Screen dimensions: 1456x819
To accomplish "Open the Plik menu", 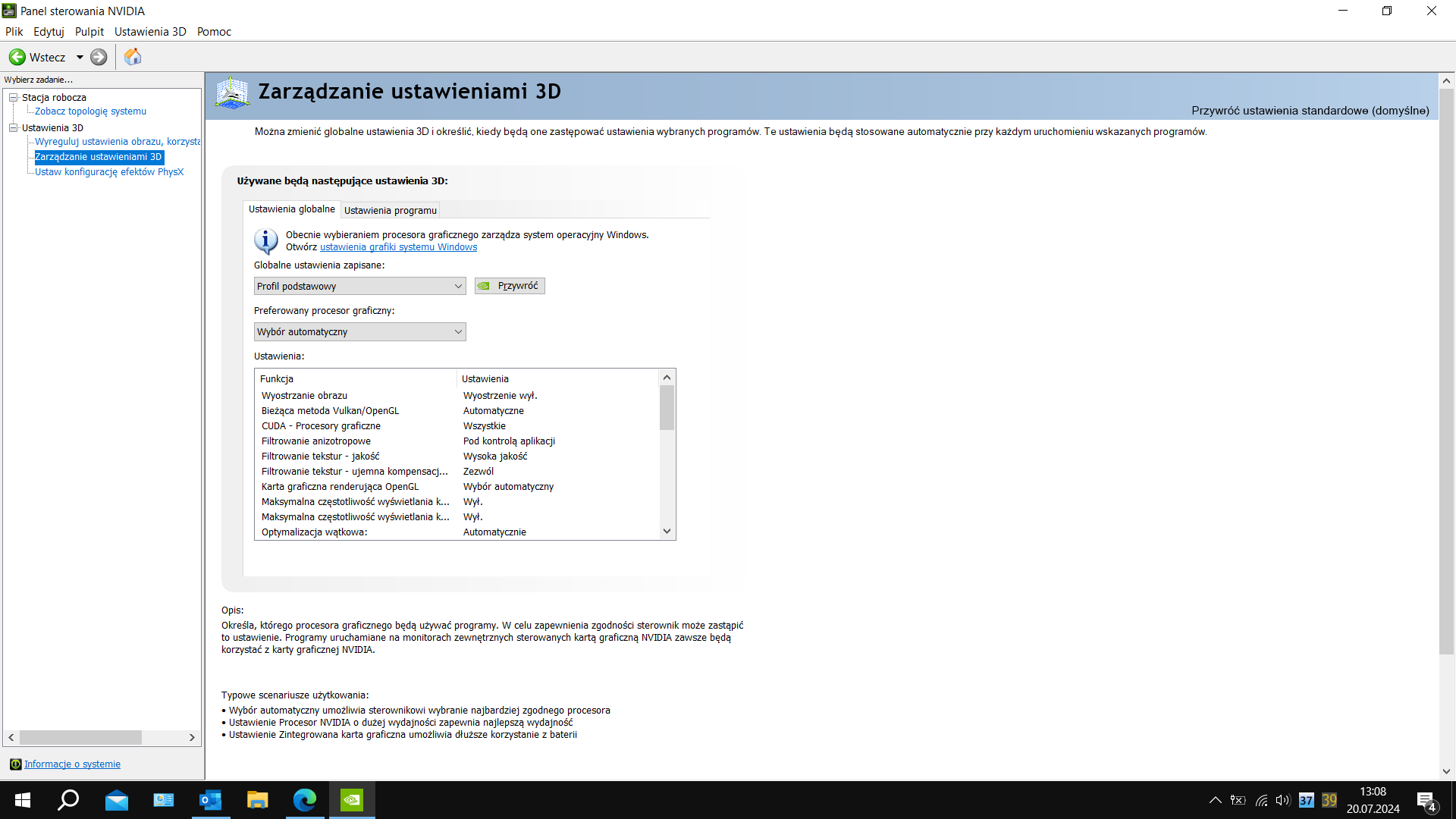I will coord(14,31).
